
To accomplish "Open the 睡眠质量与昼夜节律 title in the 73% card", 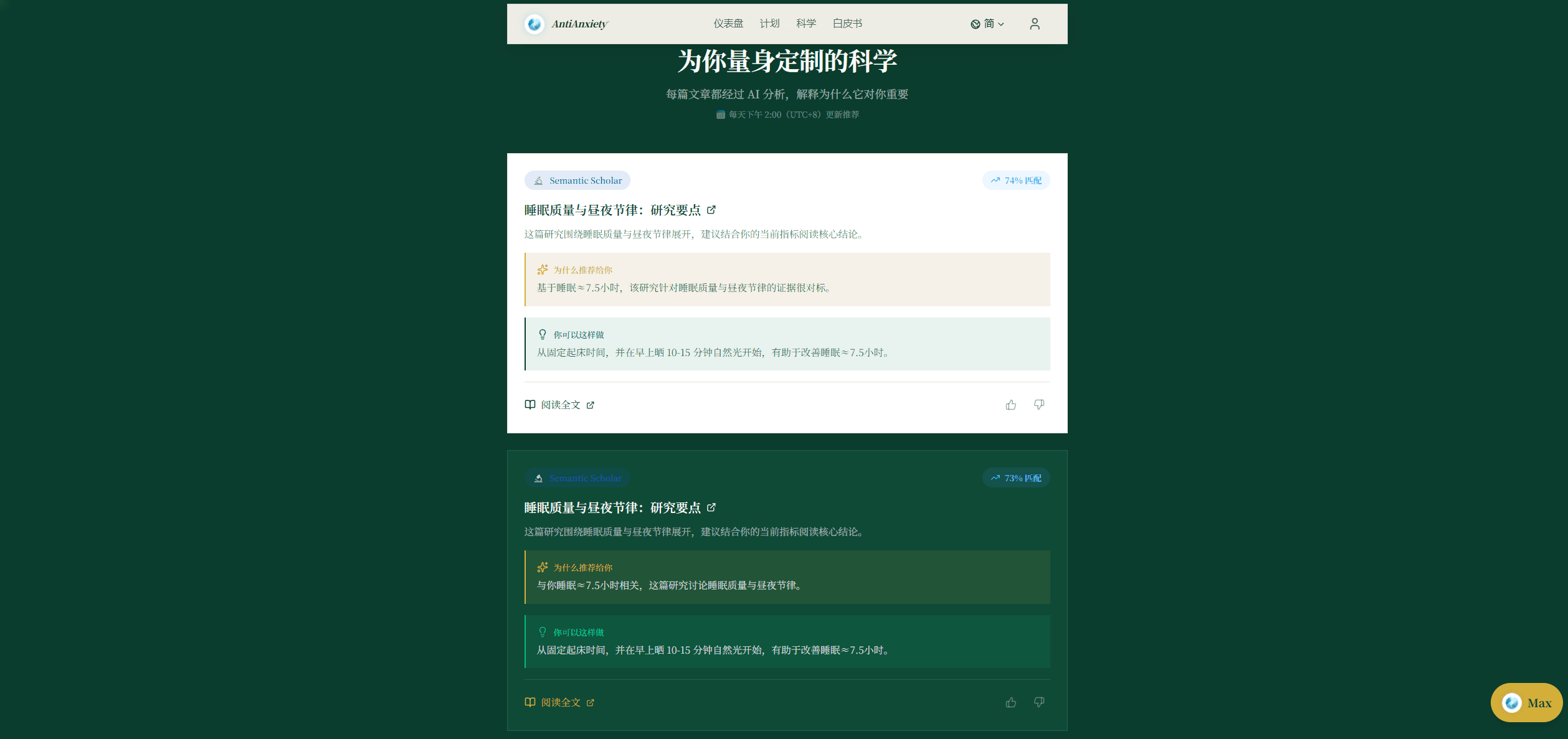I will click(x=612, y=508).
